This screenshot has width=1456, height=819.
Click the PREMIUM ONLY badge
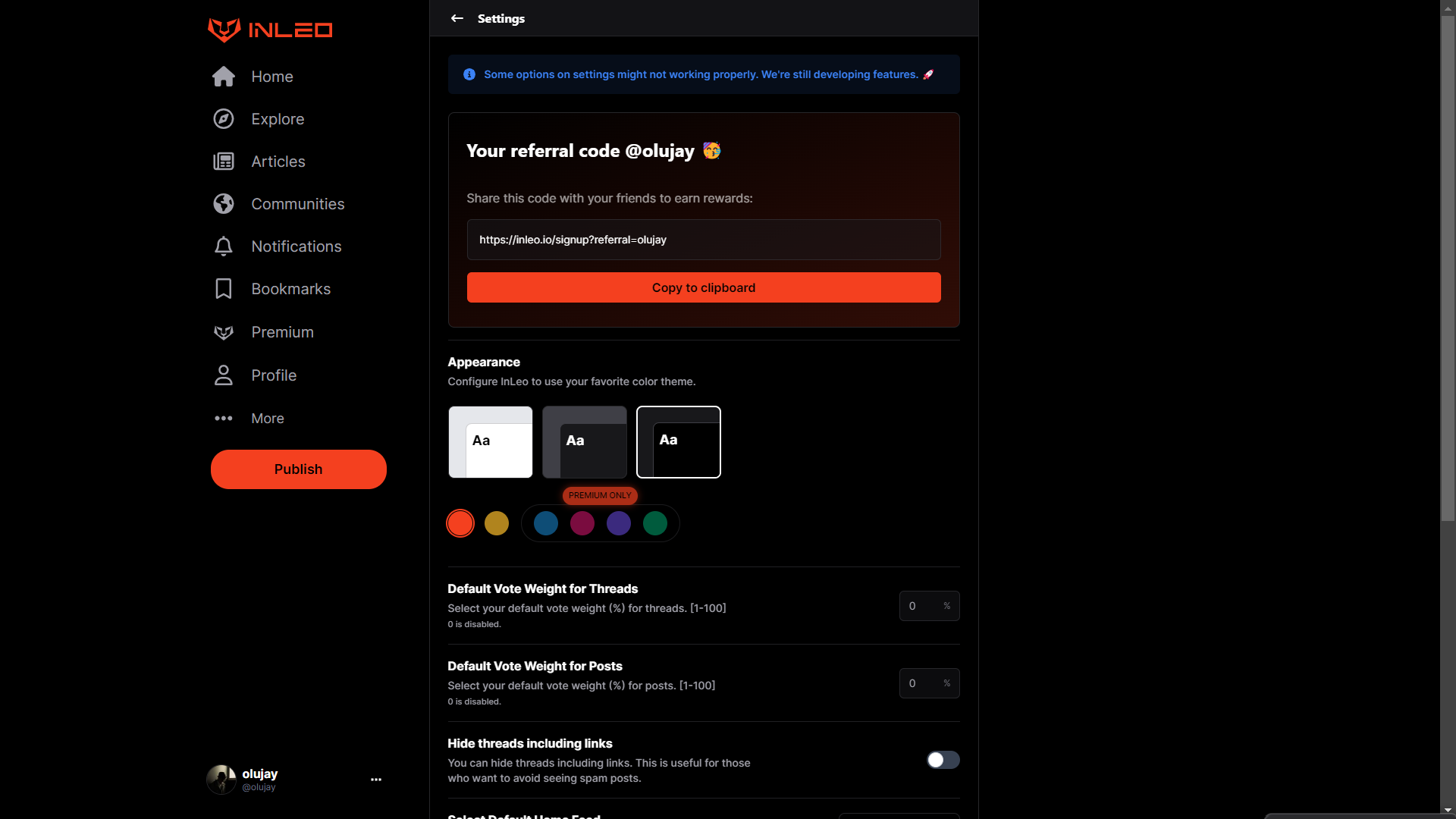tap(600, 495)
